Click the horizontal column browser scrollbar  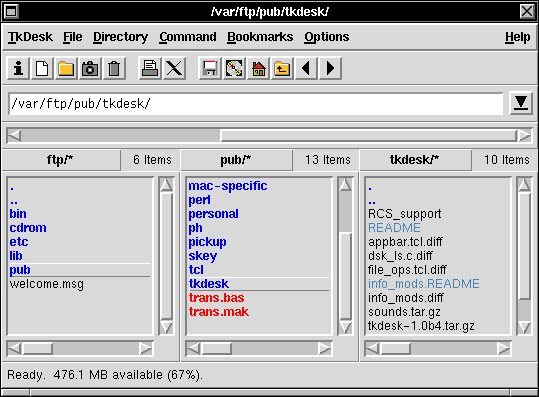point(269,135)
